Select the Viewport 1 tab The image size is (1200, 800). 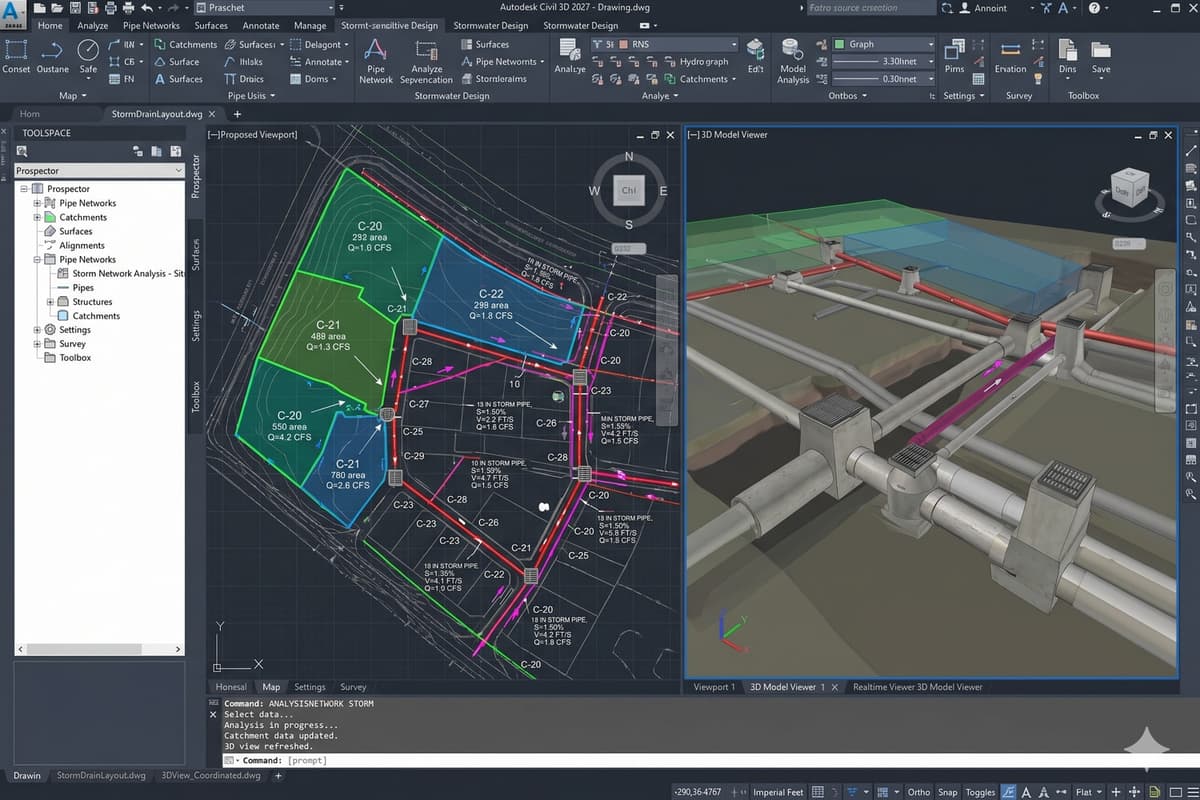click(x=714, y=687)
